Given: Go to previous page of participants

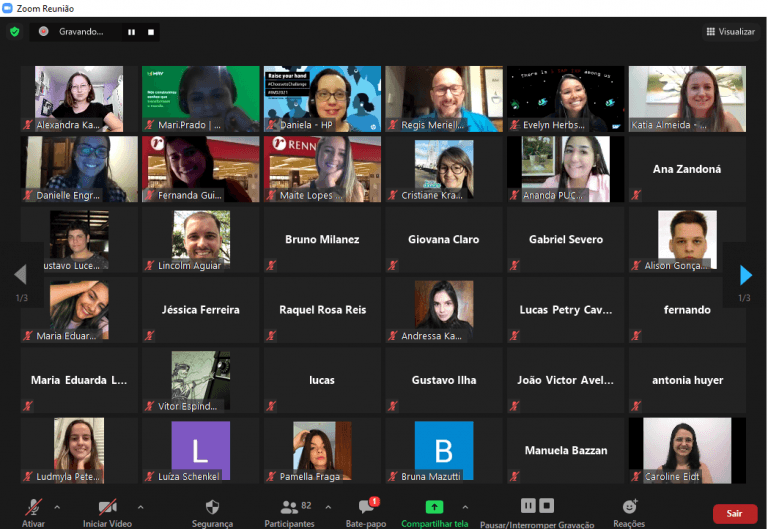Looking at the screenshot, I should 20,275.
